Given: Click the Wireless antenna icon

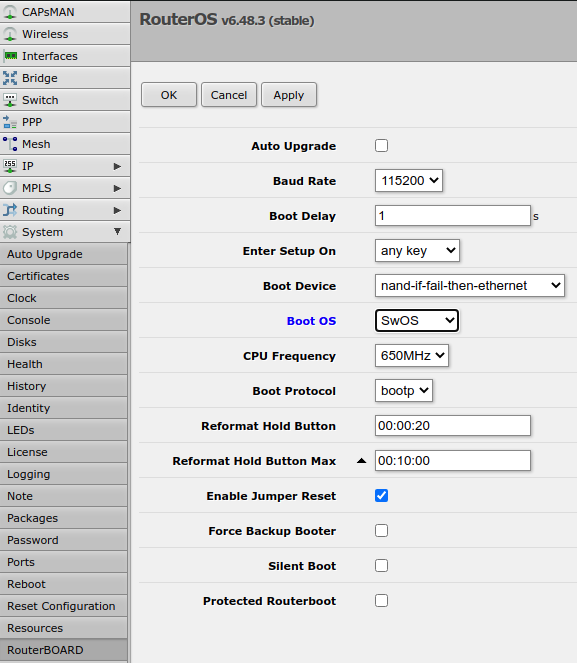Looking at the screenshot, I should click(x=10, y=34).
